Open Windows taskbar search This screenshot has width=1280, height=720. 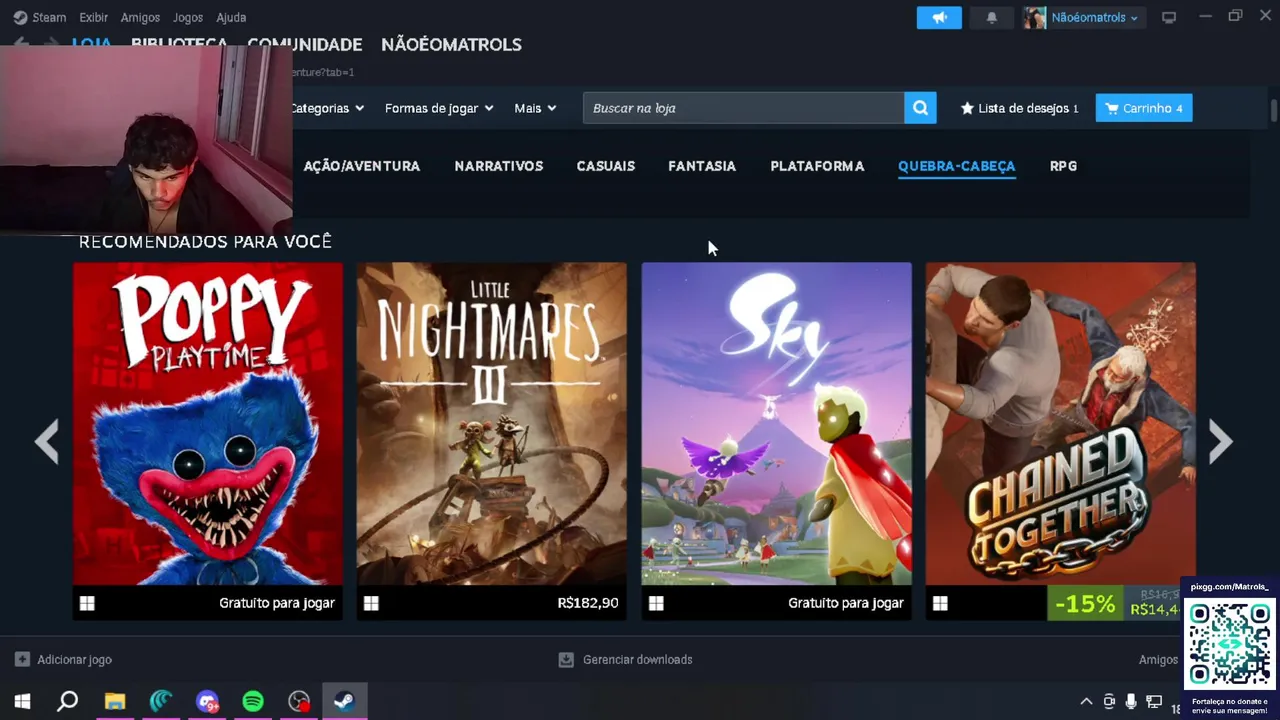(68, 702)
